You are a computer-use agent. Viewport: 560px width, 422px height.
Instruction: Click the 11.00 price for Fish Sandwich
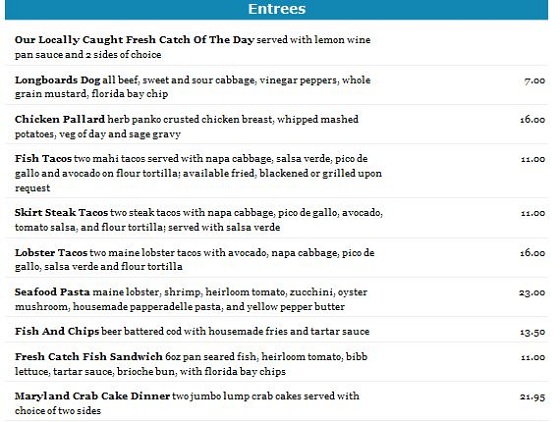(533, 357)
